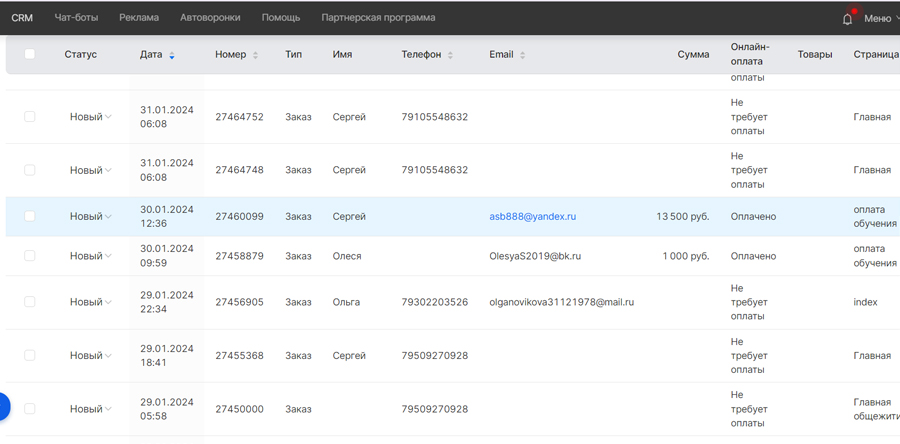Go to Автоворонки in the top navigation

[x=210, y=18]
